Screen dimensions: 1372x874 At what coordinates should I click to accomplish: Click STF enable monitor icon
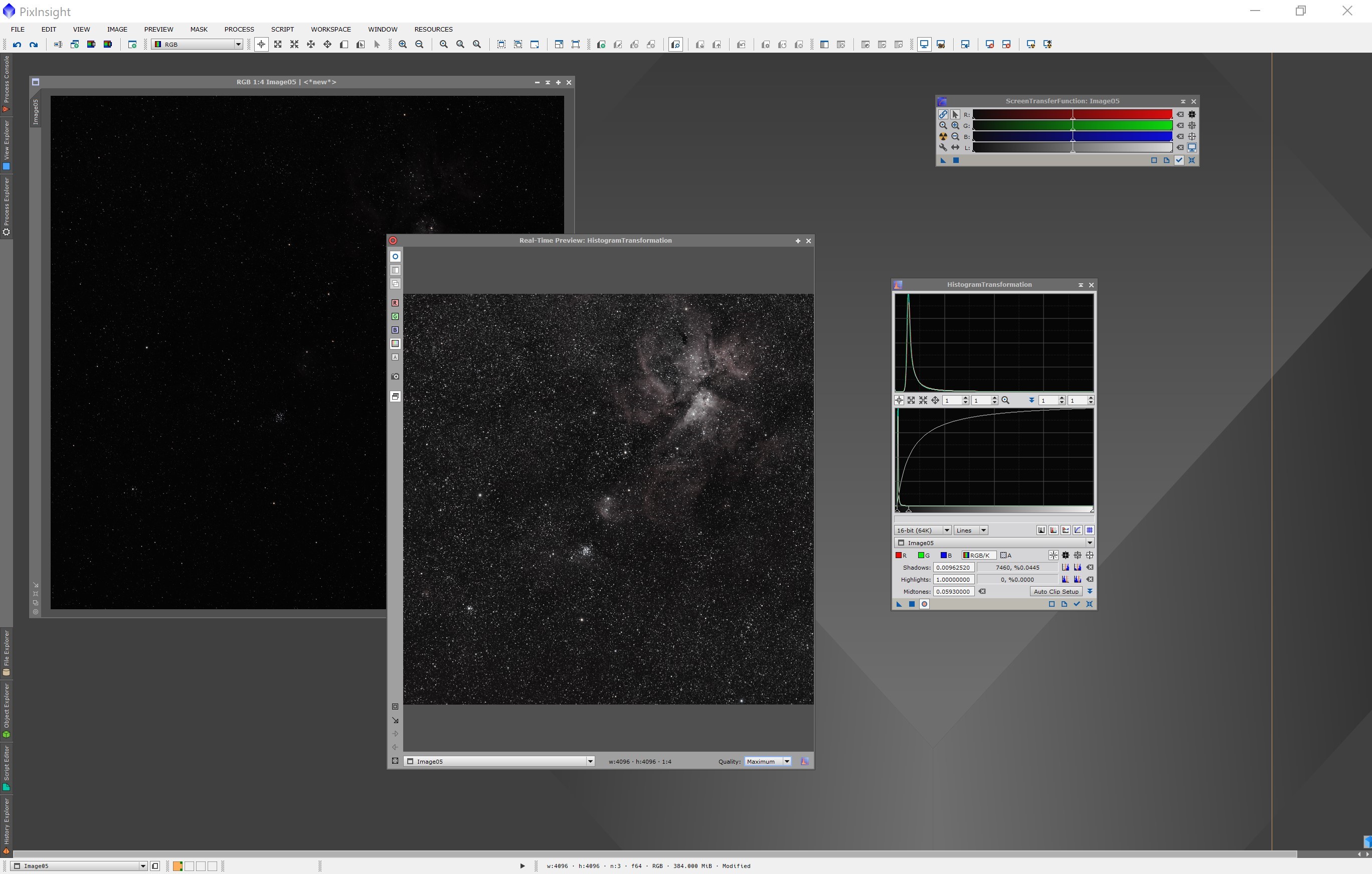click(x=1191, y=147)
